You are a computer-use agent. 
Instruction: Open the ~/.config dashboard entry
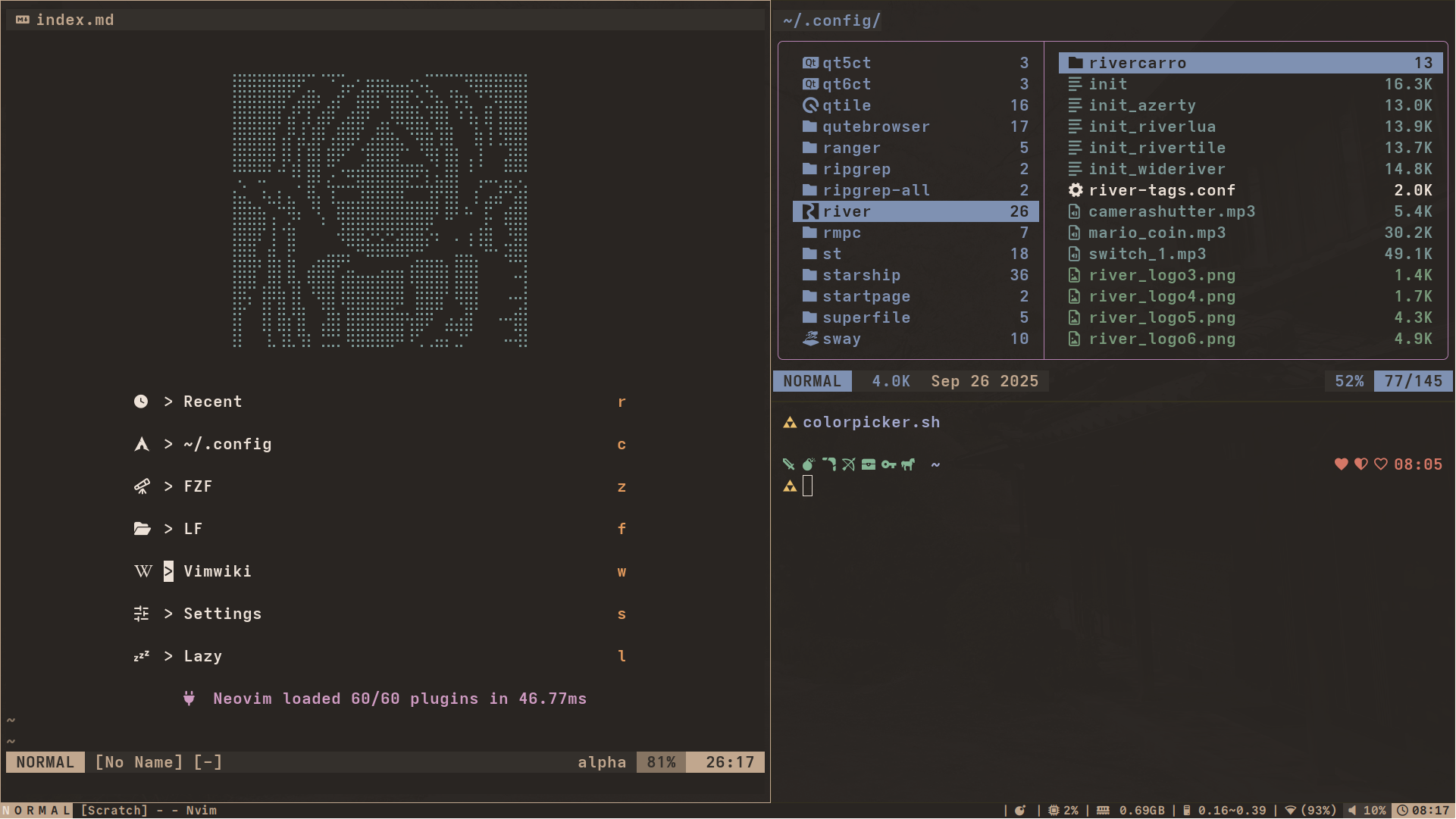[x=380, y=444]
